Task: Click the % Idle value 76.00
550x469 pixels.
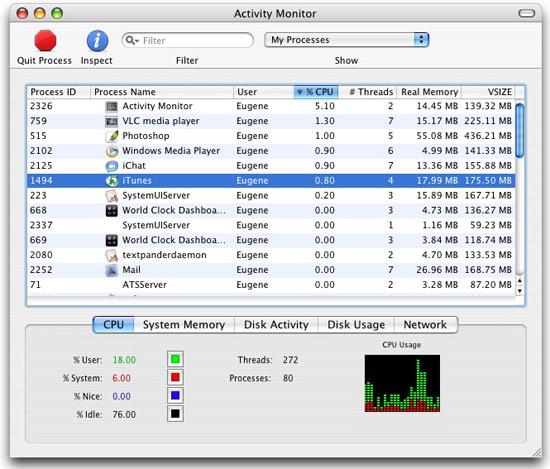Action: [x=124, y=415]
